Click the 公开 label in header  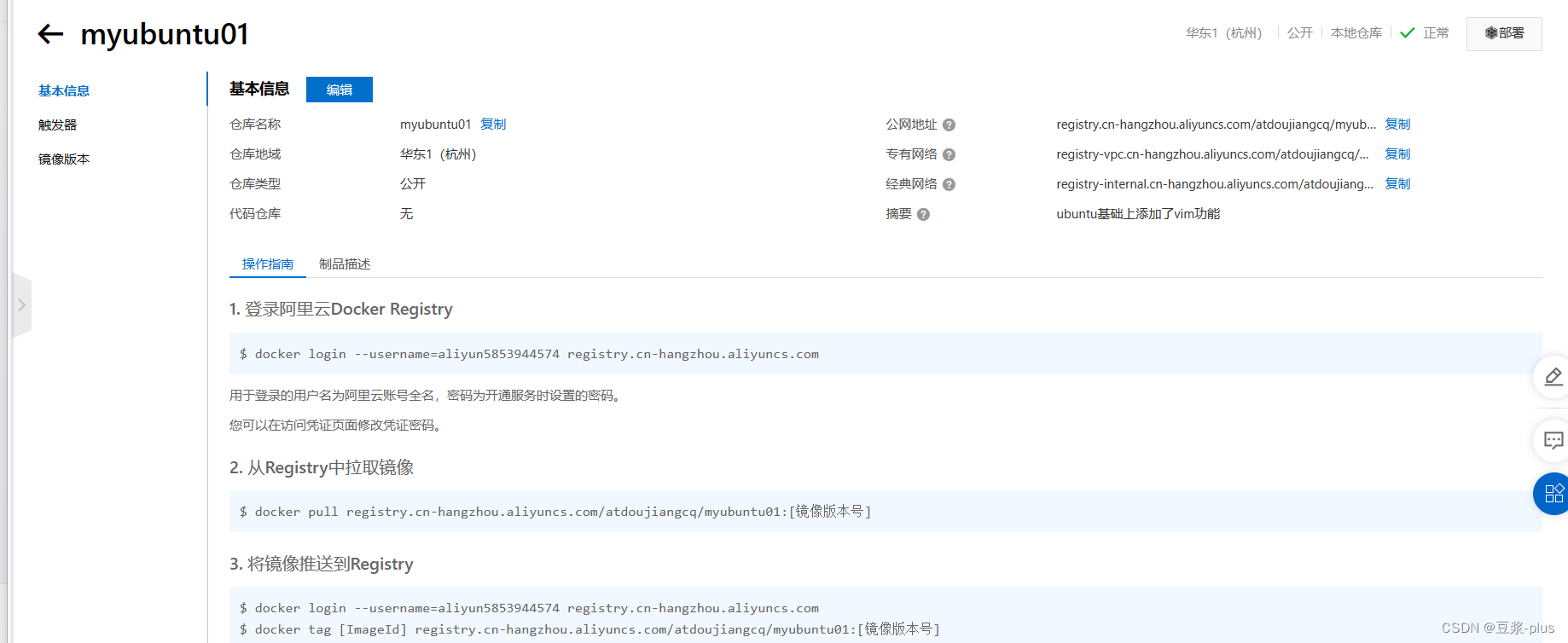1300,33
